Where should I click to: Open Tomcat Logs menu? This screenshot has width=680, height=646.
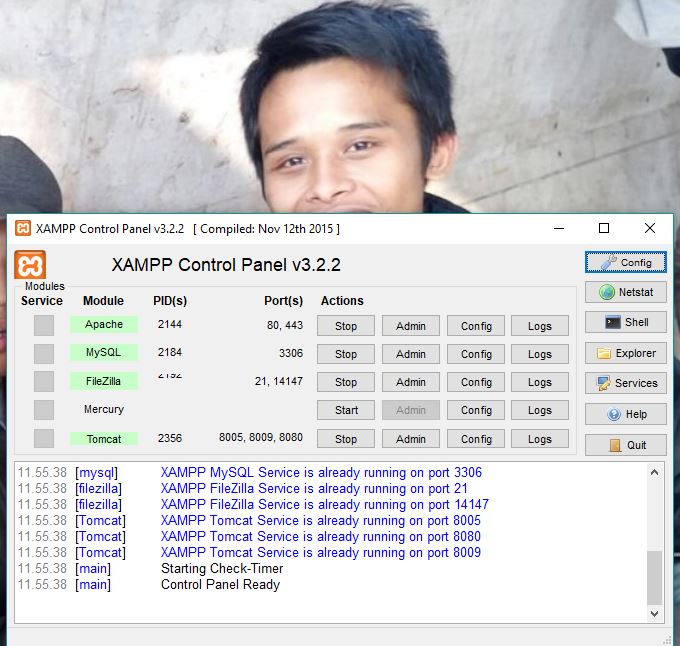click(x=539, y=439)
